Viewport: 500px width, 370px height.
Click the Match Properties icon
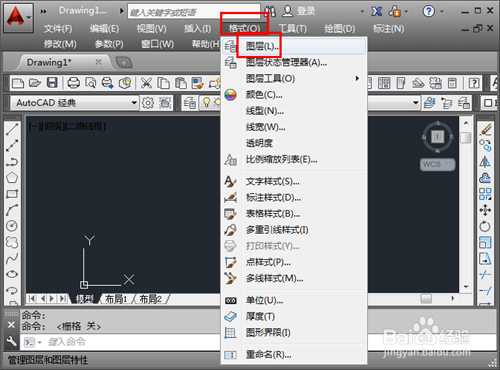[197, 83]
